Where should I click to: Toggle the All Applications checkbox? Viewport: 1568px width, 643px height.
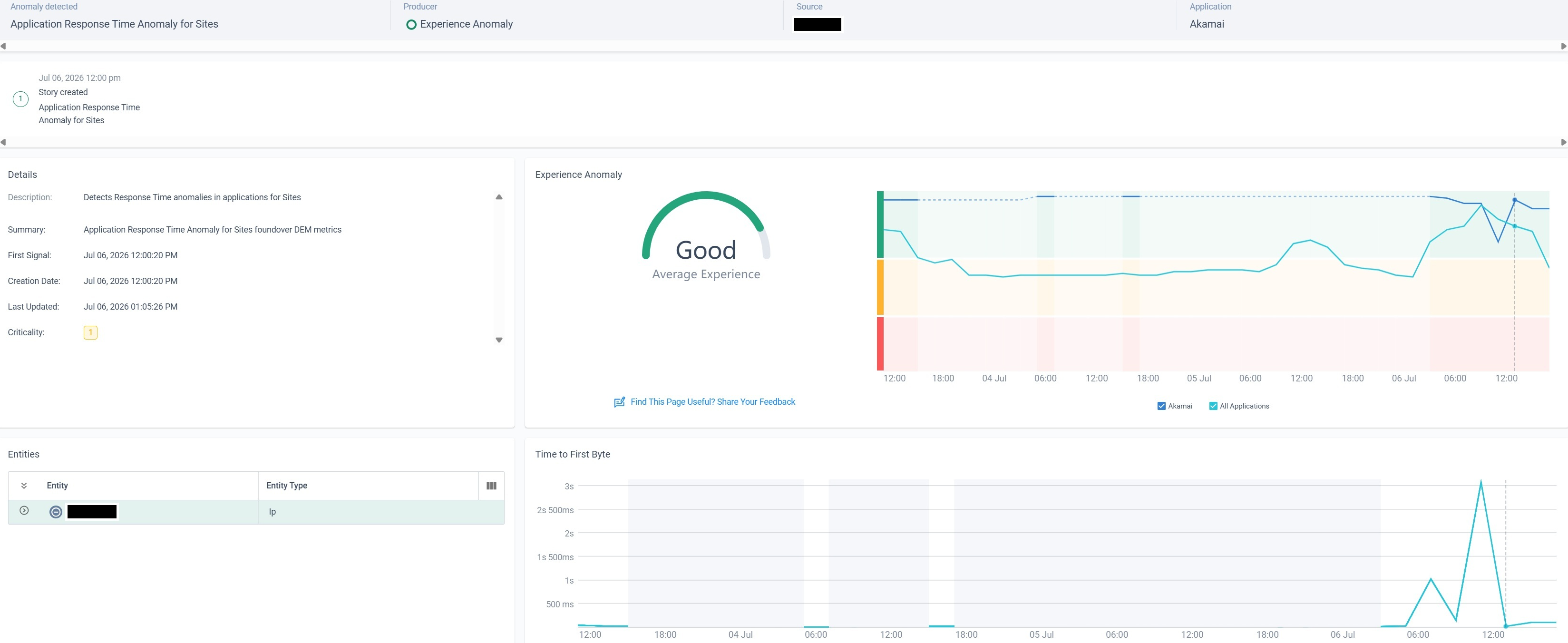pyautogui.click(x=1213, y=406)
